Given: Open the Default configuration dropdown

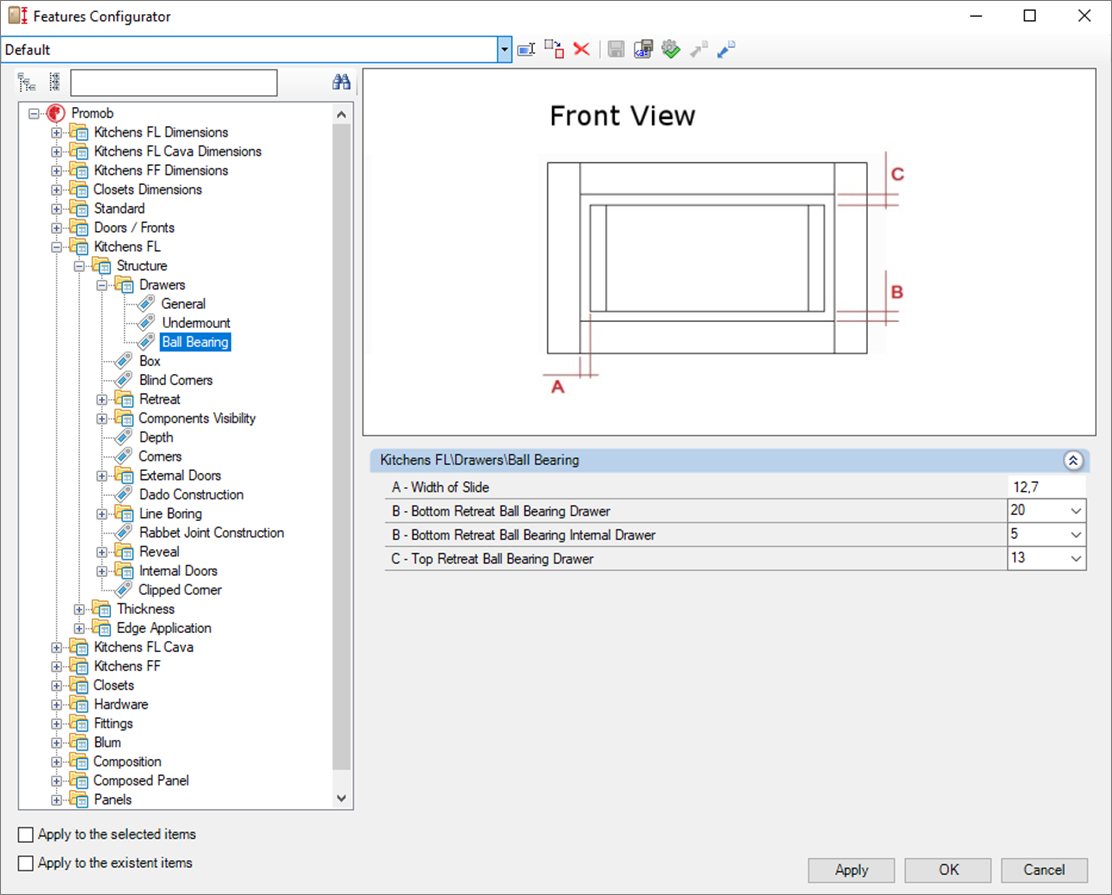Looking at the screenshot, I should click(505, 49).
